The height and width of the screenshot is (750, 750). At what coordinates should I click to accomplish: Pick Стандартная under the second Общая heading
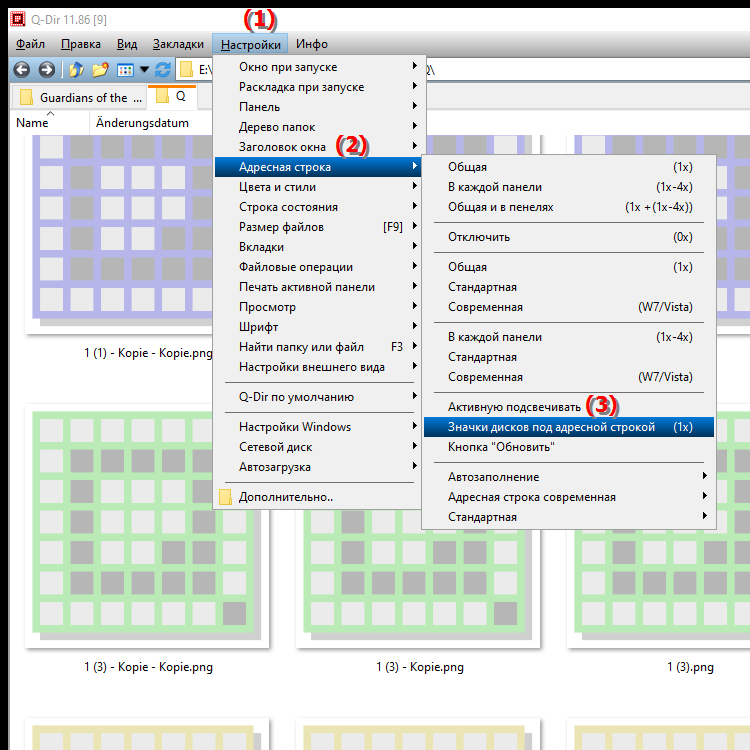(569, 287)
